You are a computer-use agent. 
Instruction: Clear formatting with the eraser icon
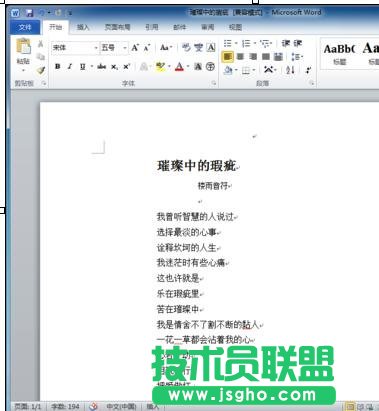click(186, 48)
